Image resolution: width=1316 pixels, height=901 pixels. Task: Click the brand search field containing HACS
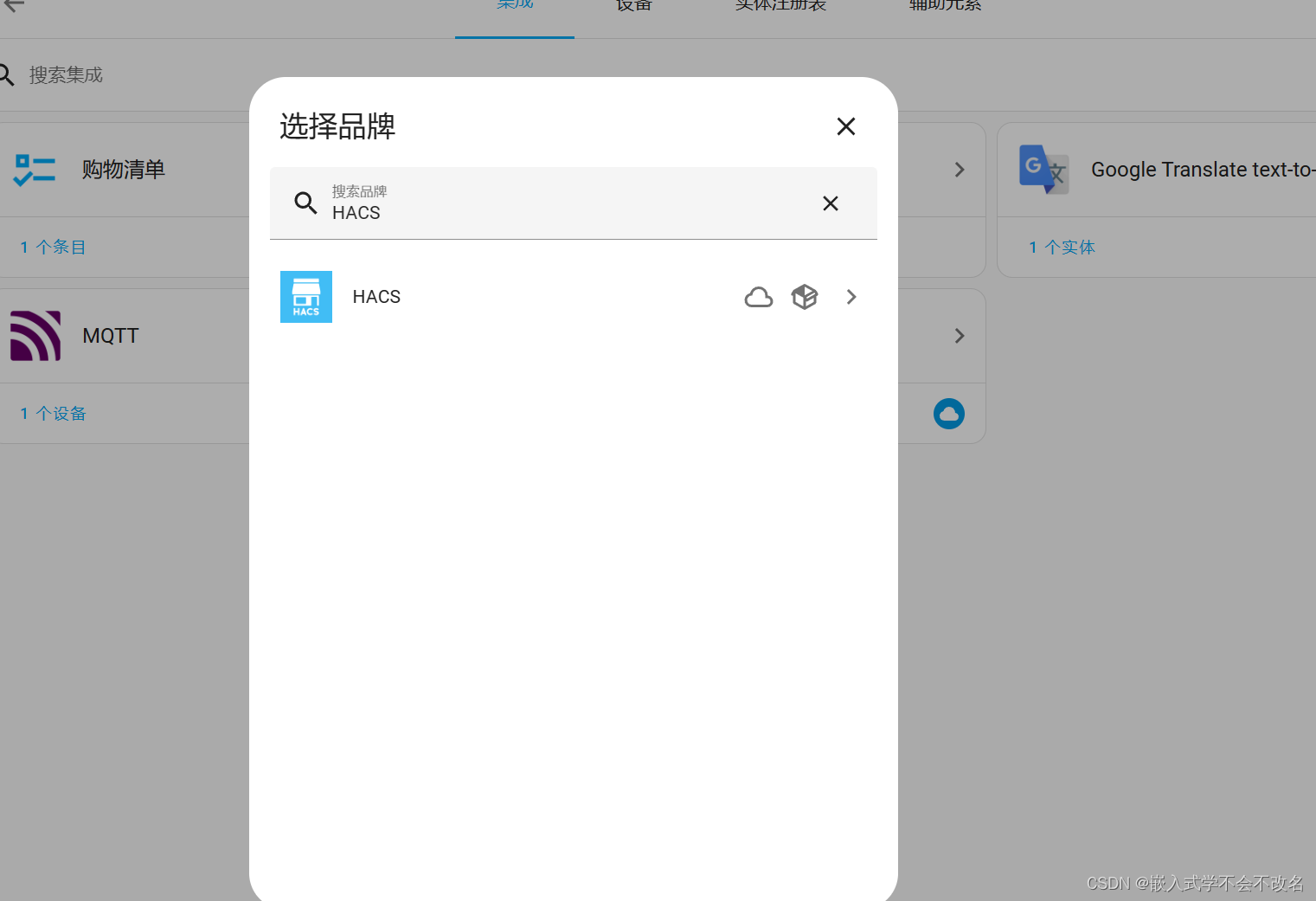click(x=574, y=203)
